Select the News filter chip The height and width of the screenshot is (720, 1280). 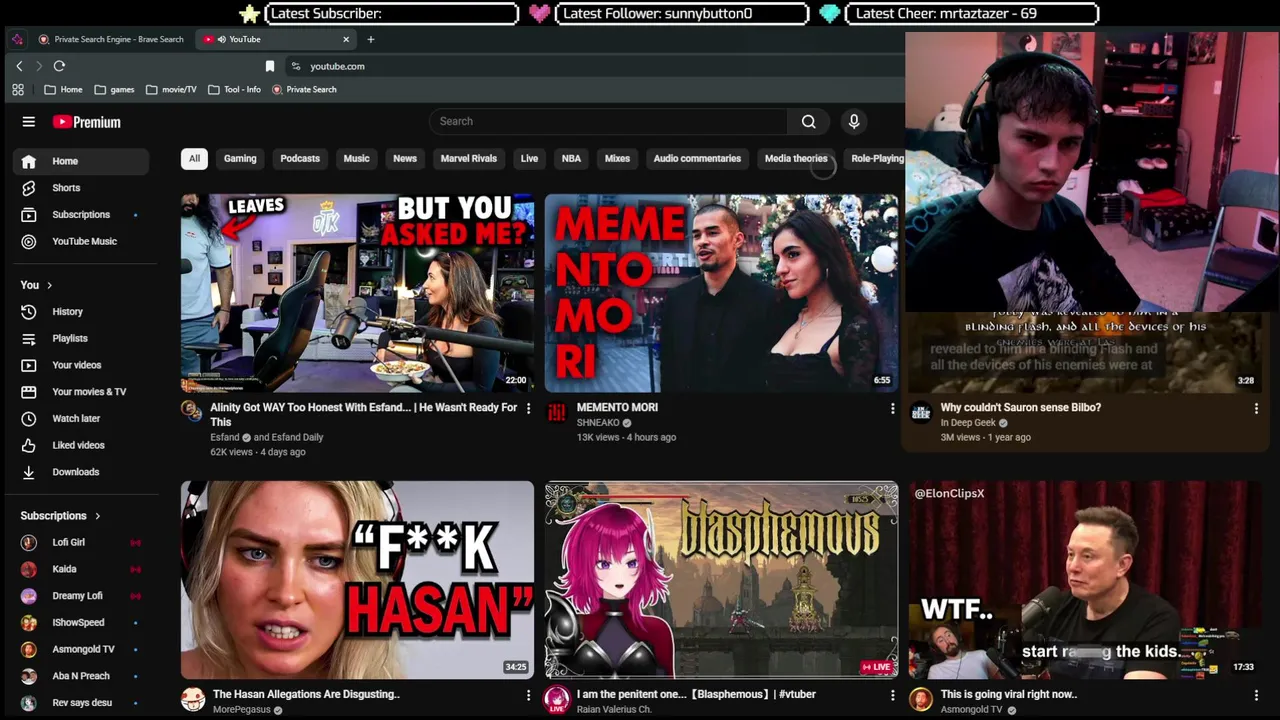point(405,159)
